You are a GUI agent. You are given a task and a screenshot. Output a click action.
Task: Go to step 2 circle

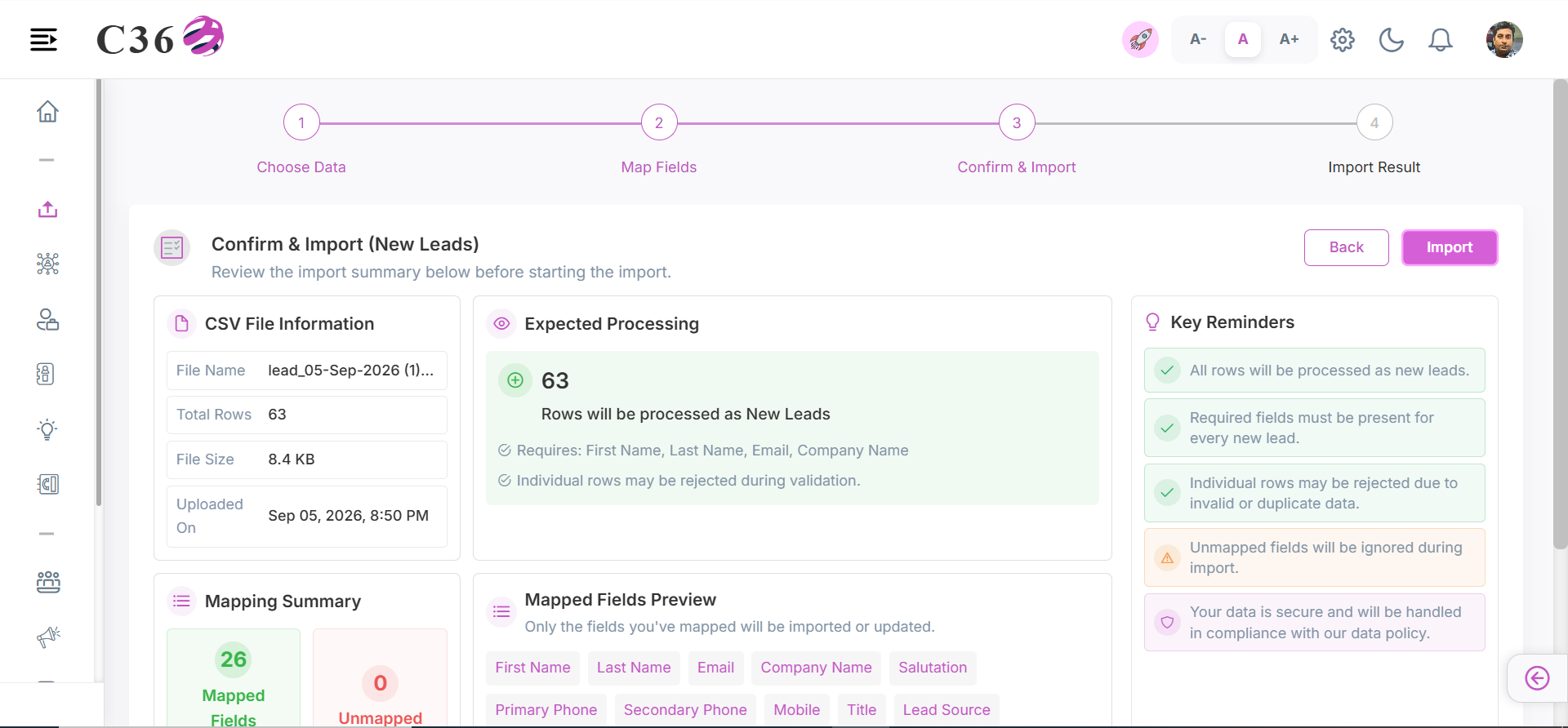click(659, 122)
